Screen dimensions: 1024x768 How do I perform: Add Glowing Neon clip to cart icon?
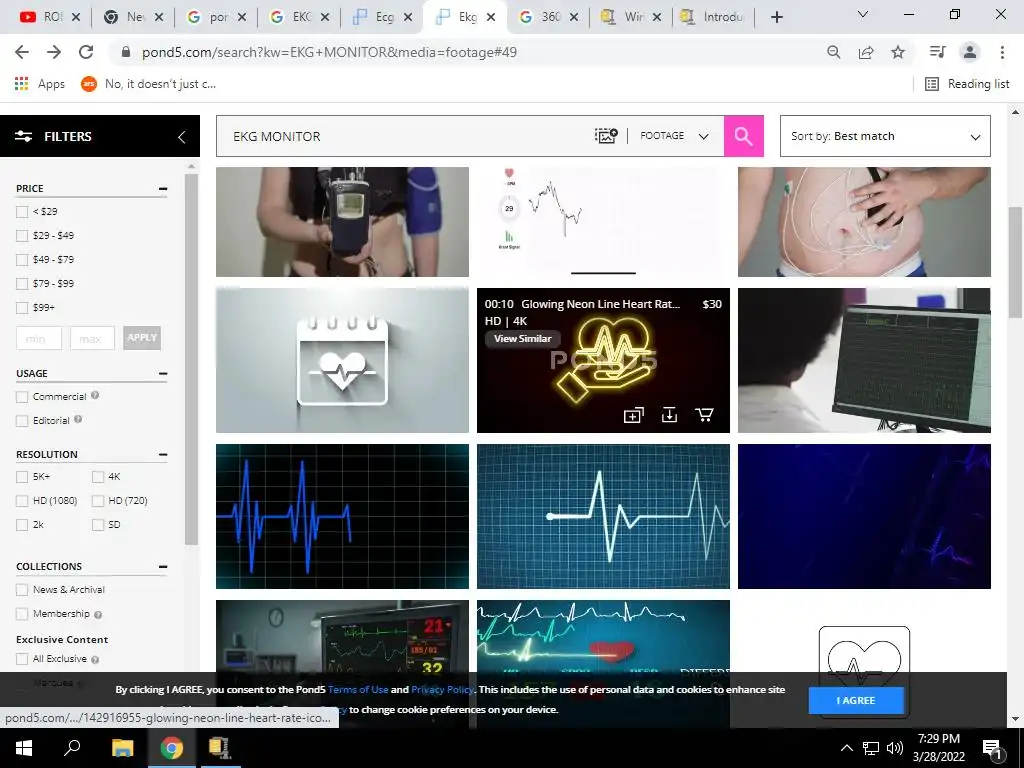[x=705, y=415]
